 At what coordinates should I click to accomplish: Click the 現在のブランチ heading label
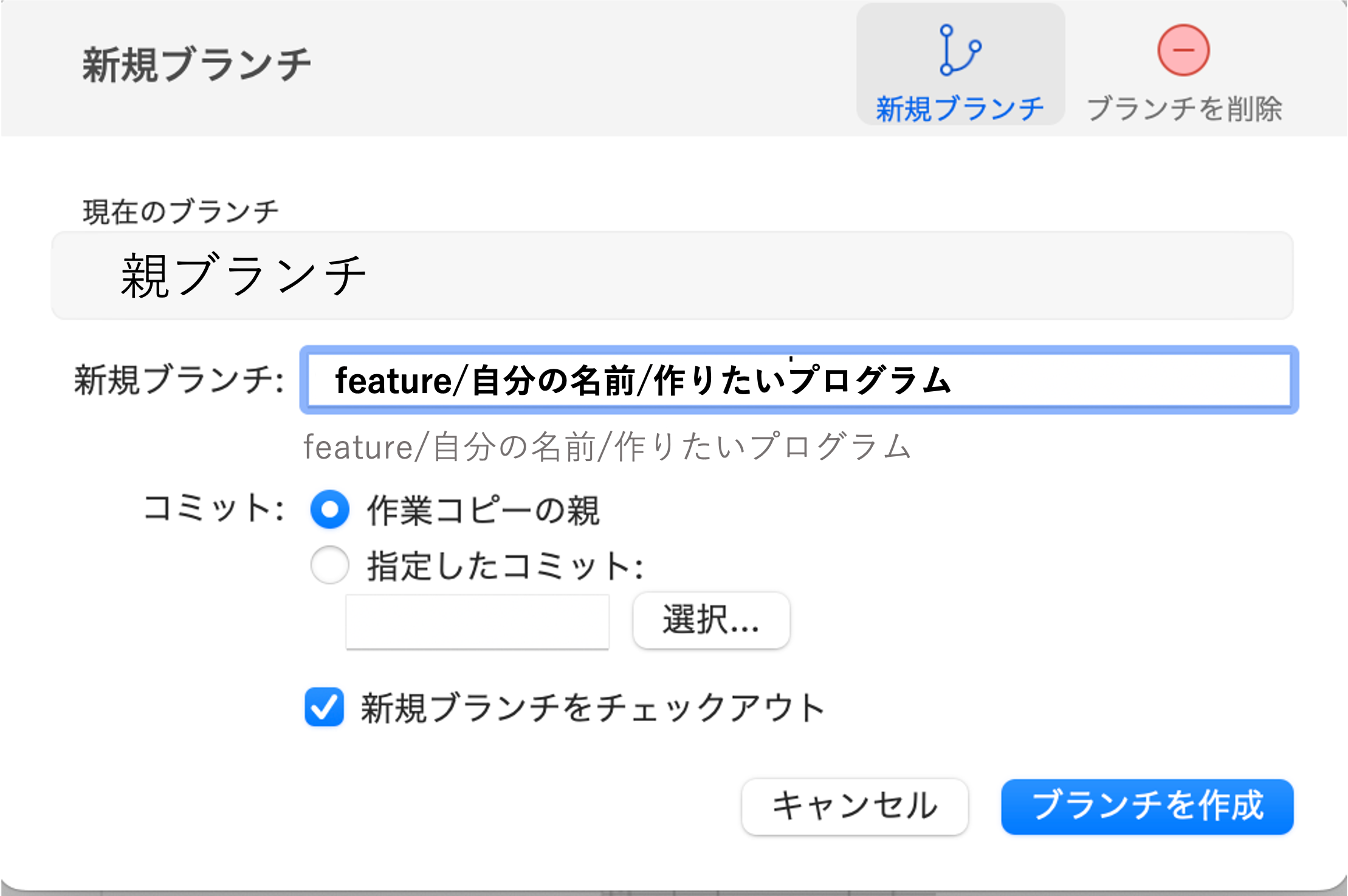(x=181, y=211)
